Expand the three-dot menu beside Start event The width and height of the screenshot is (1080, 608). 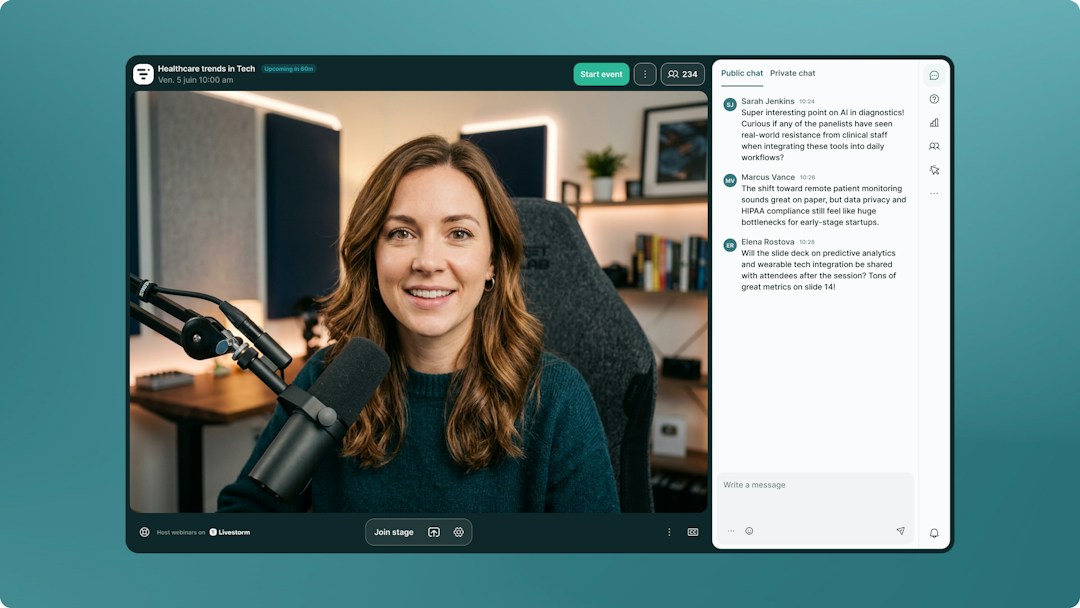[645, 74]
